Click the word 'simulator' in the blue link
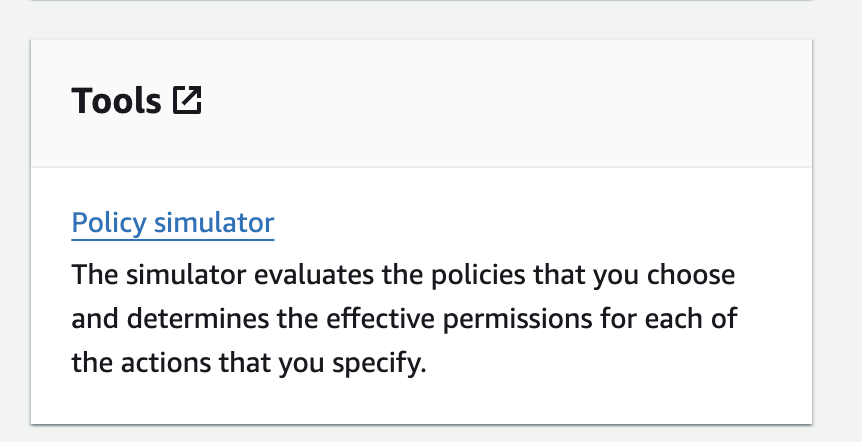 tap(213, 222)
